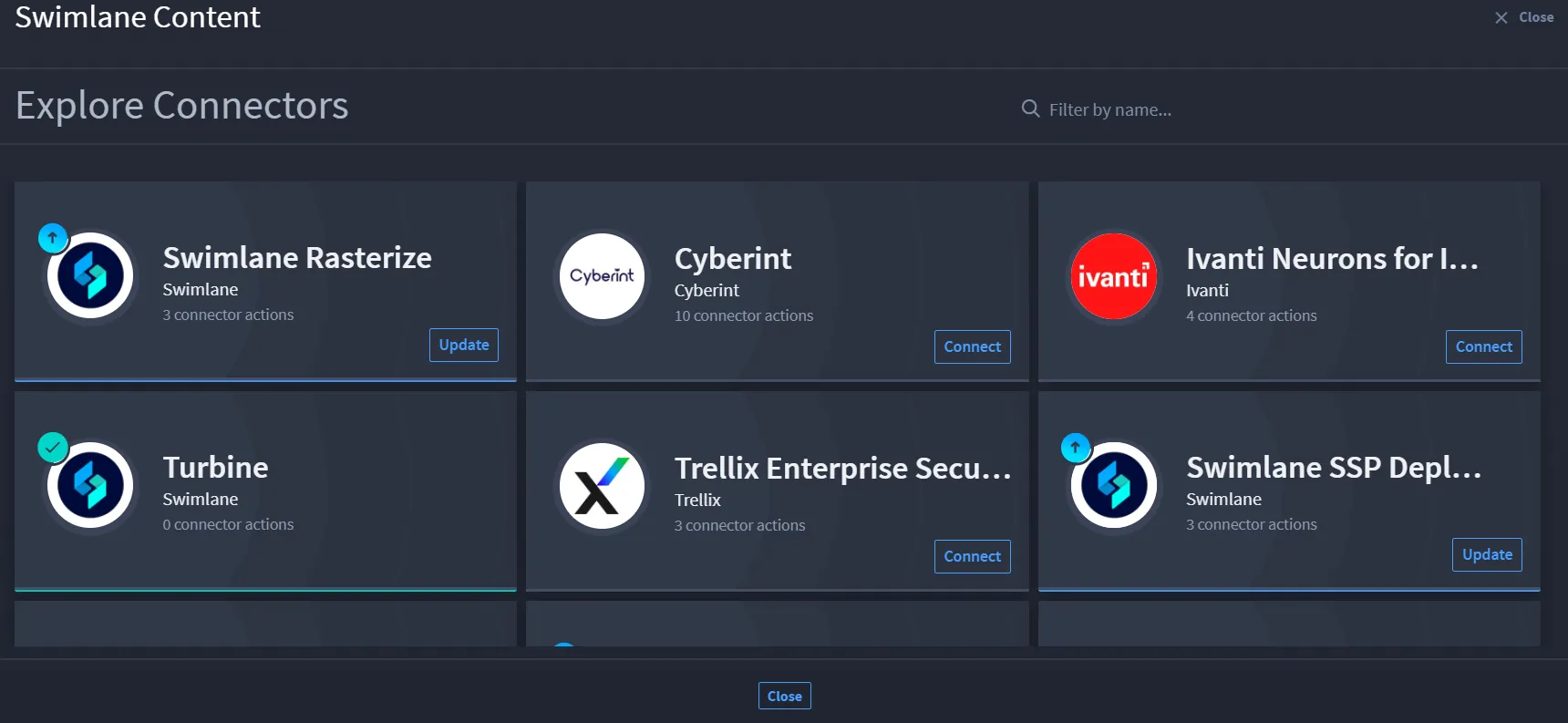Viewport: 1568px width, 723px height.
Task: Open the Ivanti Neurons connector title
Action: coord(1332,259)
